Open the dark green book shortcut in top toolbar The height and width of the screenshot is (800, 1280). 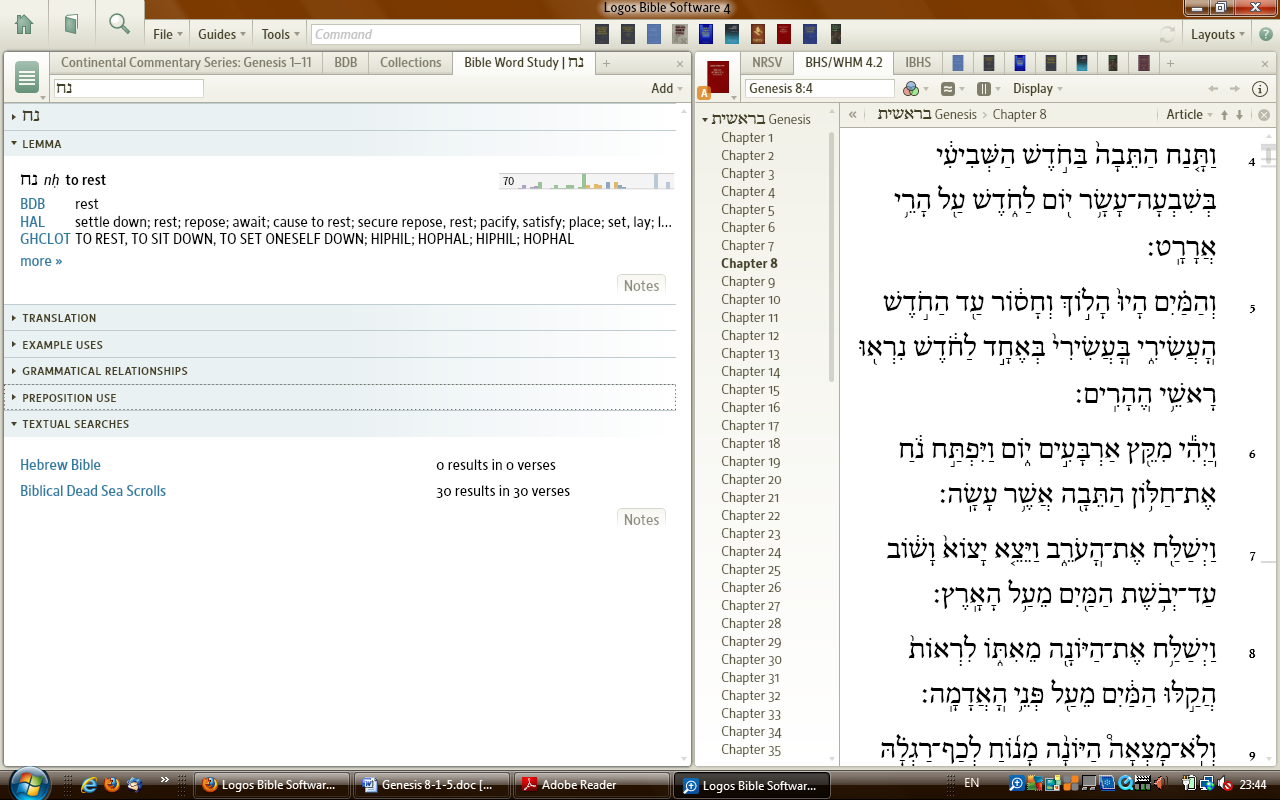point(836,34)
